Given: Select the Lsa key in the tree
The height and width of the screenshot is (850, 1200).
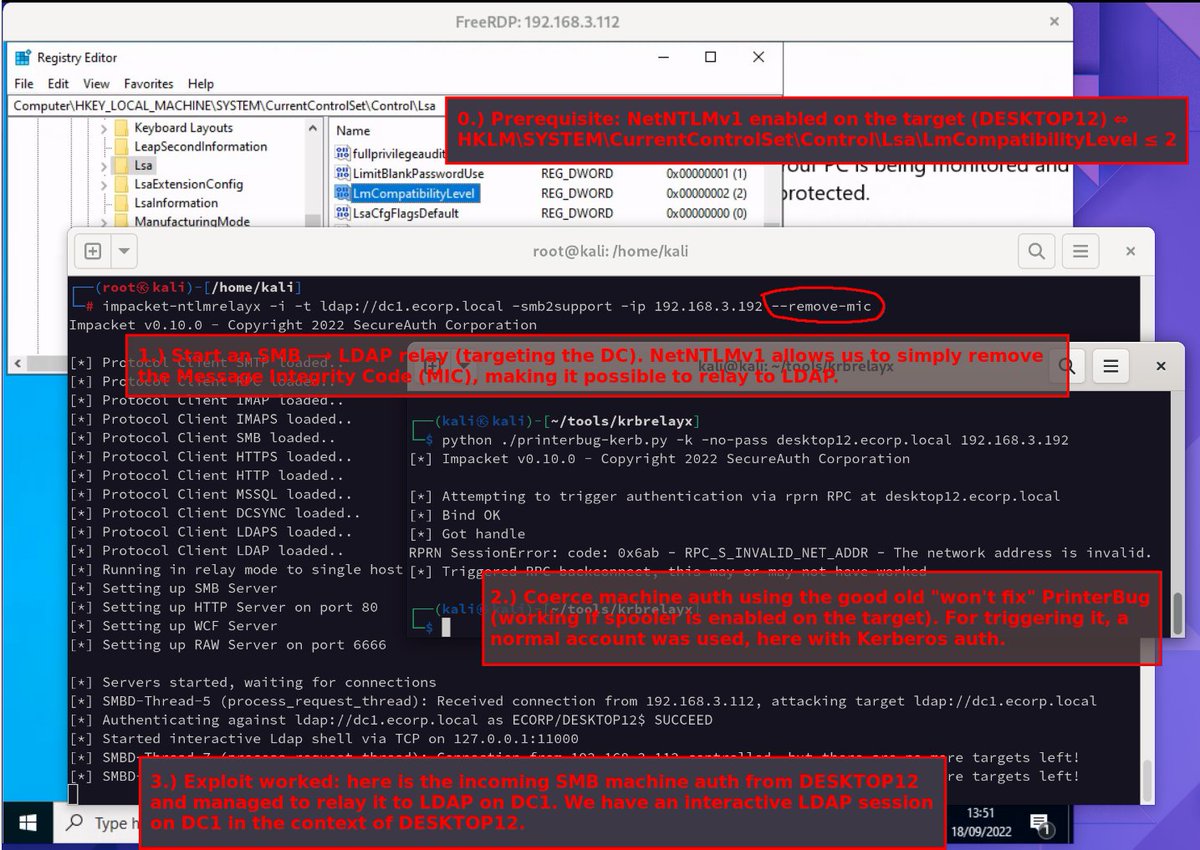Looking at the screenshot, I should 143,166.
